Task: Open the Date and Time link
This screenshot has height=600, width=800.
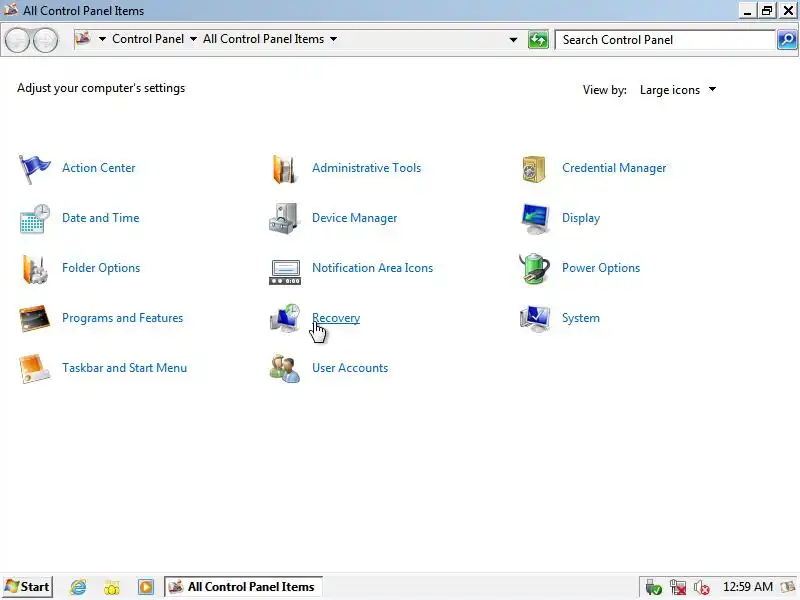Action: (101, 218)
